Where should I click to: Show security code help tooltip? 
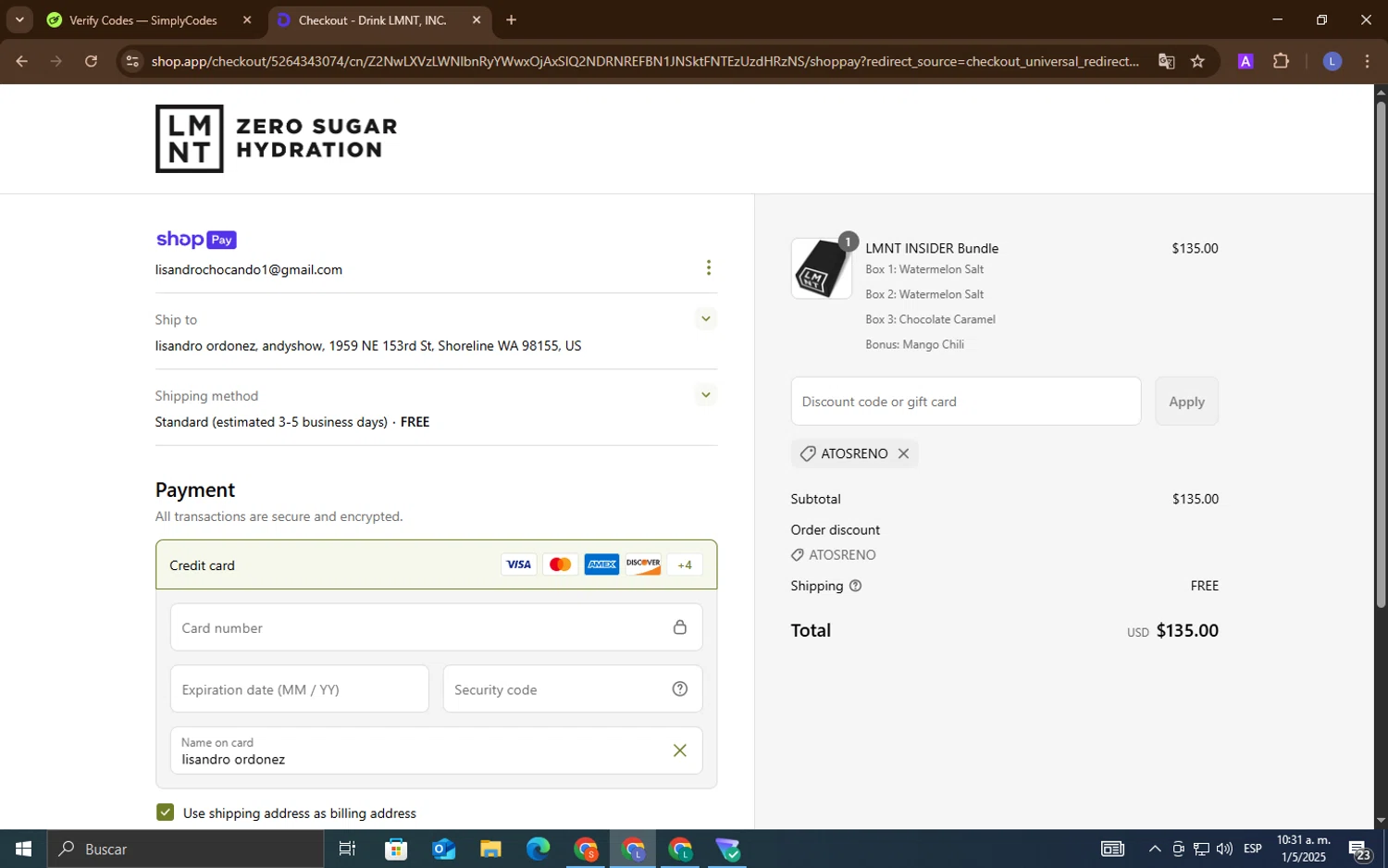(x=680, y=689)
